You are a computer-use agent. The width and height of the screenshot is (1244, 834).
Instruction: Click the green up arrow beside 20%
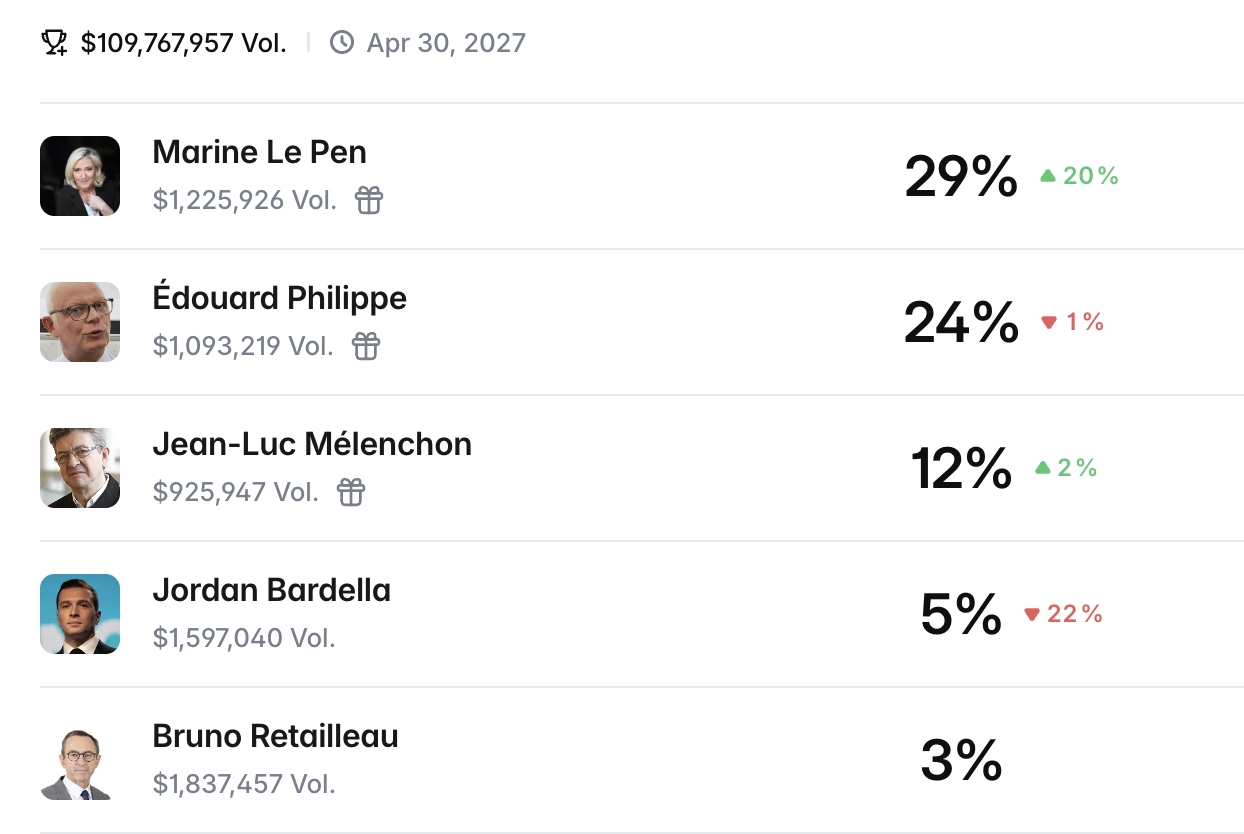coord(1048,176)
